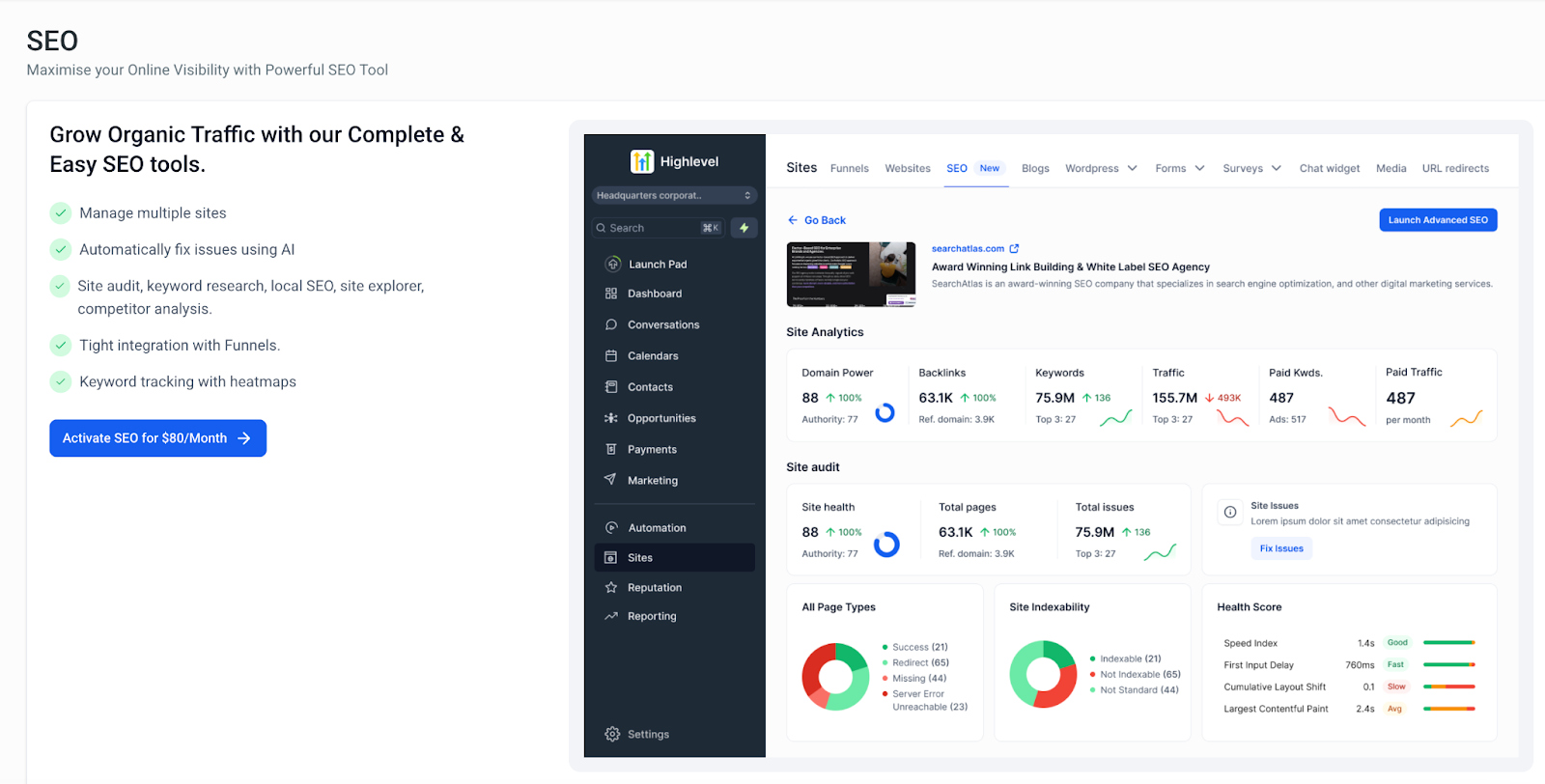
Task: Switch to the Websites tab
Action: (908, 168)
